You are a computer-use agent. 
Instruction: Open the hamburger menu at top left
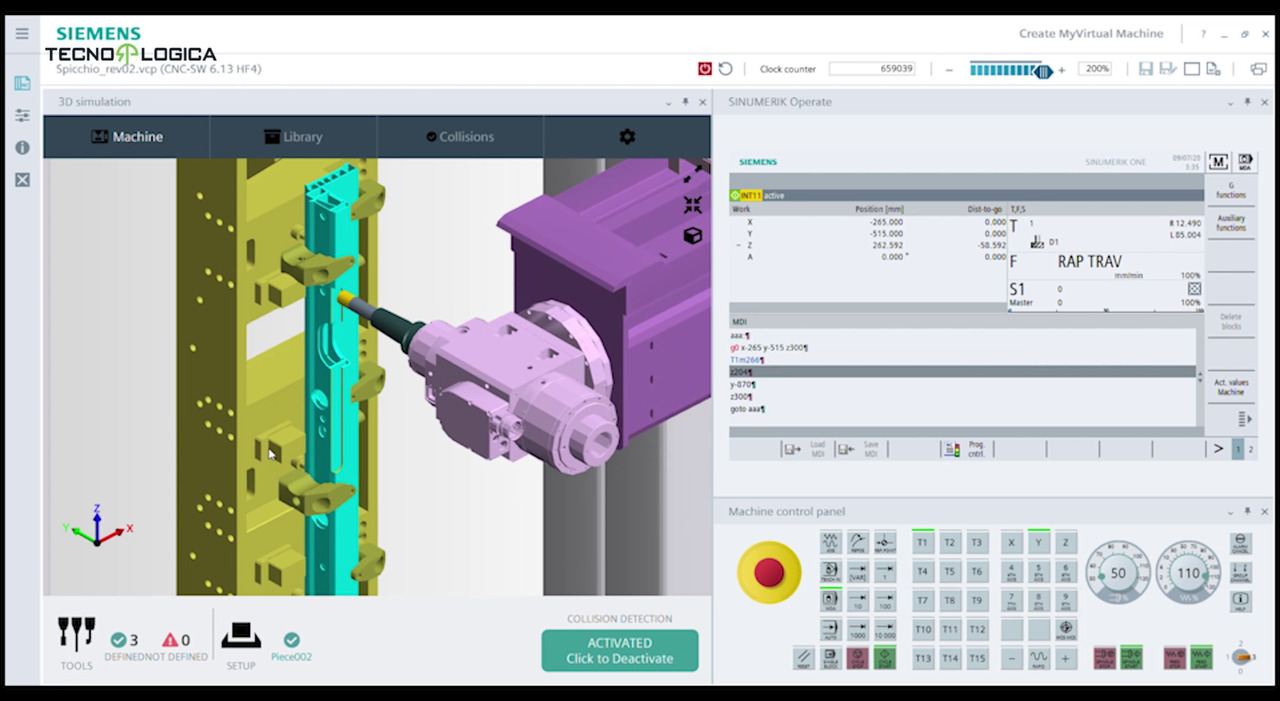coord(22,33)
